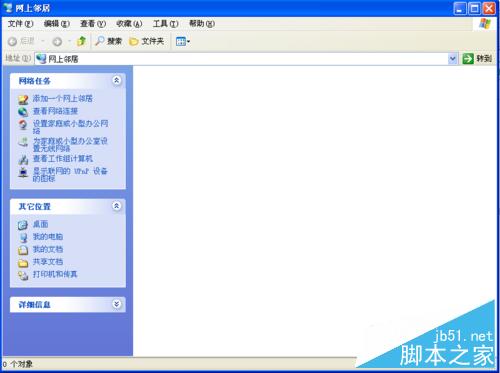Click the workgroup computers icon
Viewport: 500px width, 373px height.
click(23, 160)
